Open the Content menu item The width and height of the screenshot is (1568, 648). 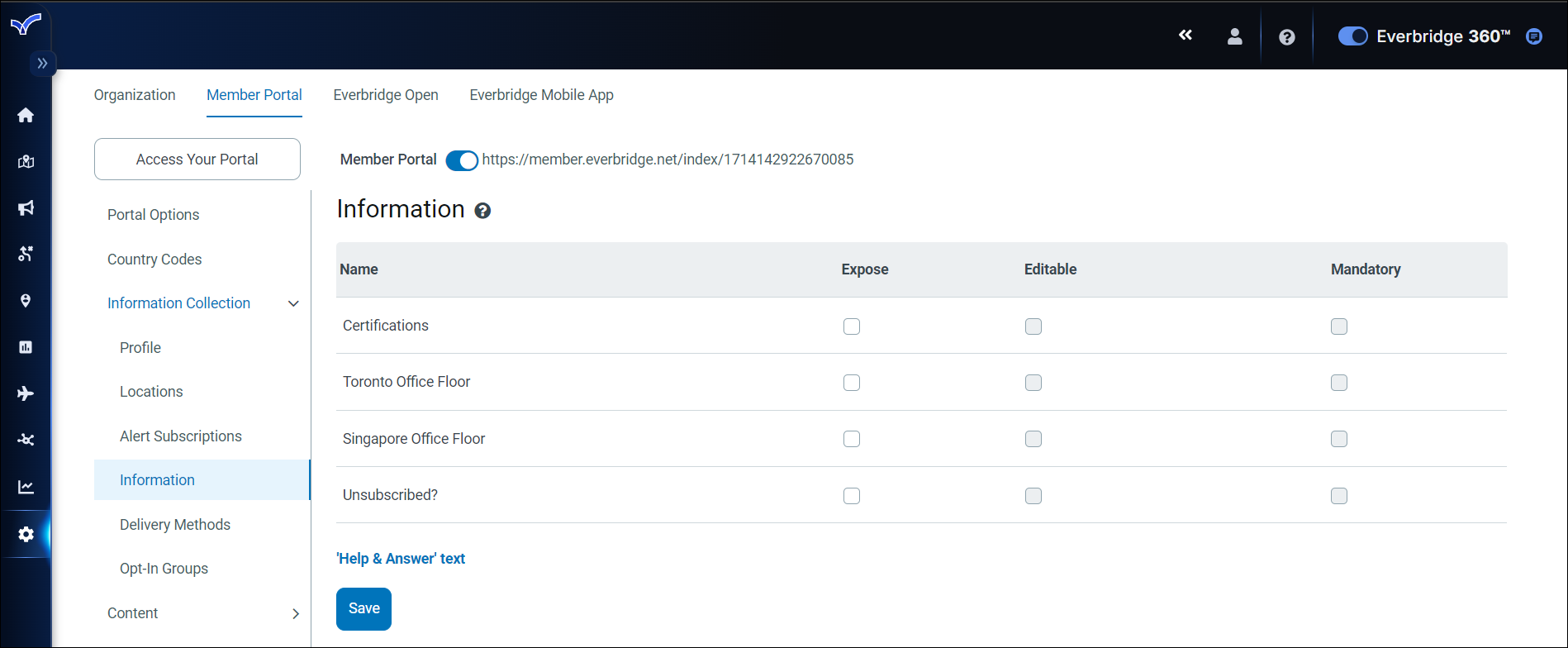[x=132, y=613]
